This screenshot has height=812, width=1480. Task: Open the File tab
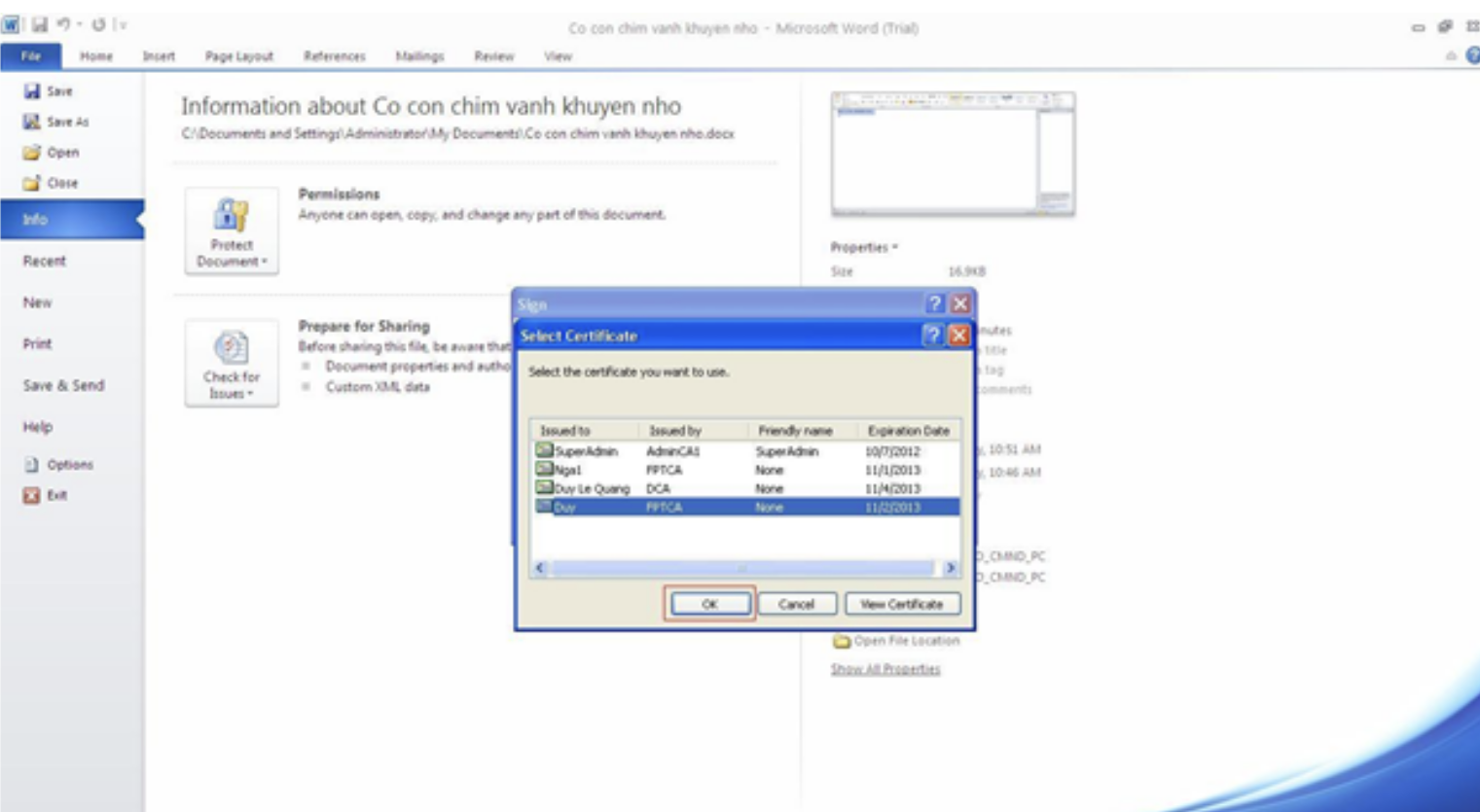pos(31,56)
